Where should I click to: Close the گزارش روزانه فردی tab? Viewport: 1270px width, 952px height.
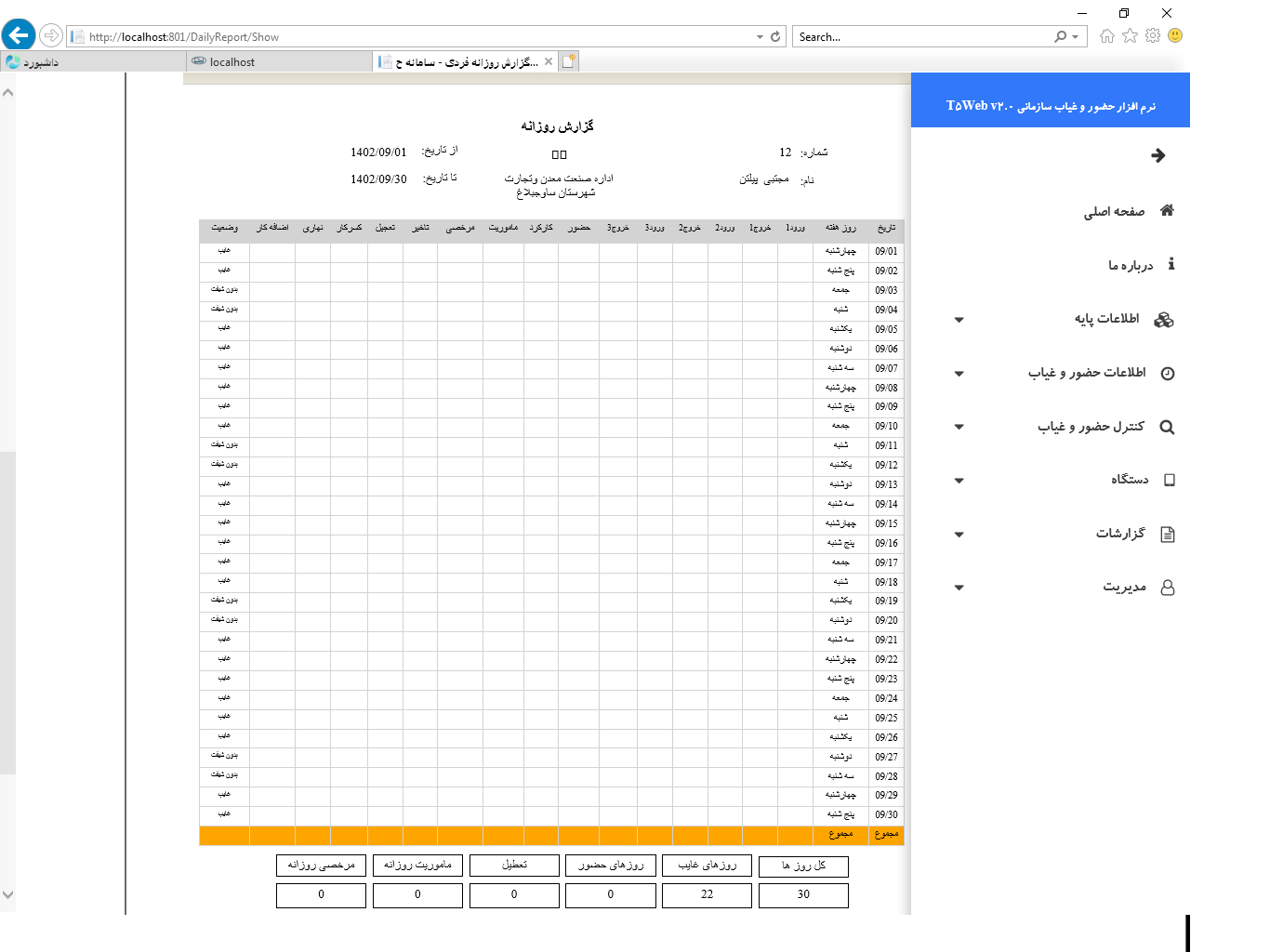point(549,61)
